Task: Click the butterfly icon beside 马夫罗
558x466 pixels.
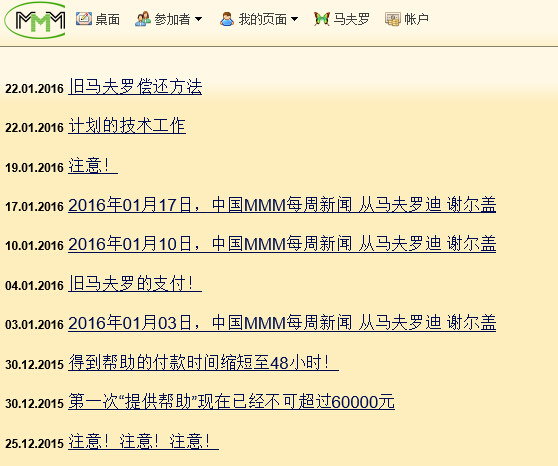Action: (x=322, y=19)
